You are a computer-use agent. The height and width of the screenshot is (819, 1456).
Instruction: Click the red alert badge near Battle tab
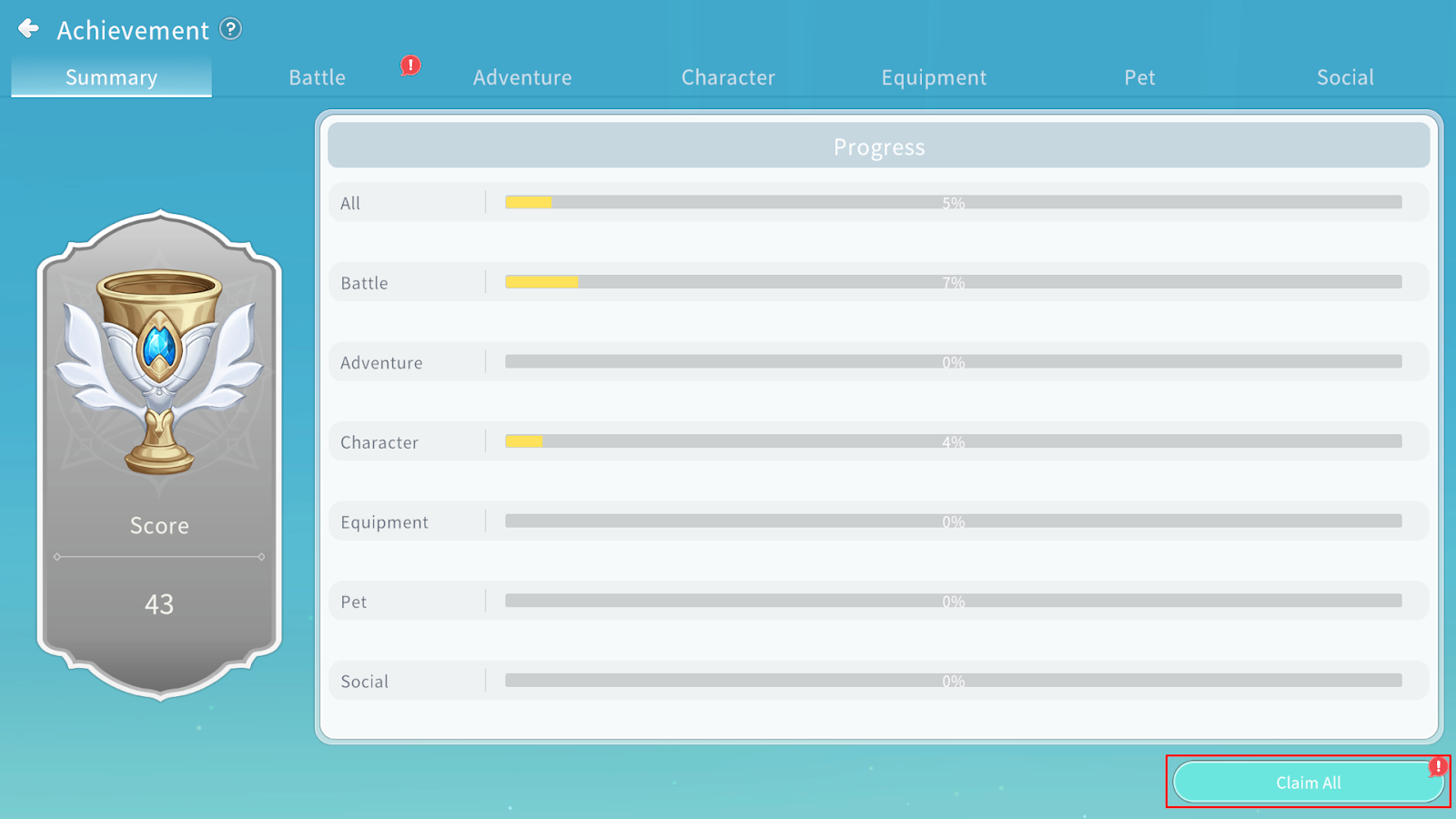(410, 66)
